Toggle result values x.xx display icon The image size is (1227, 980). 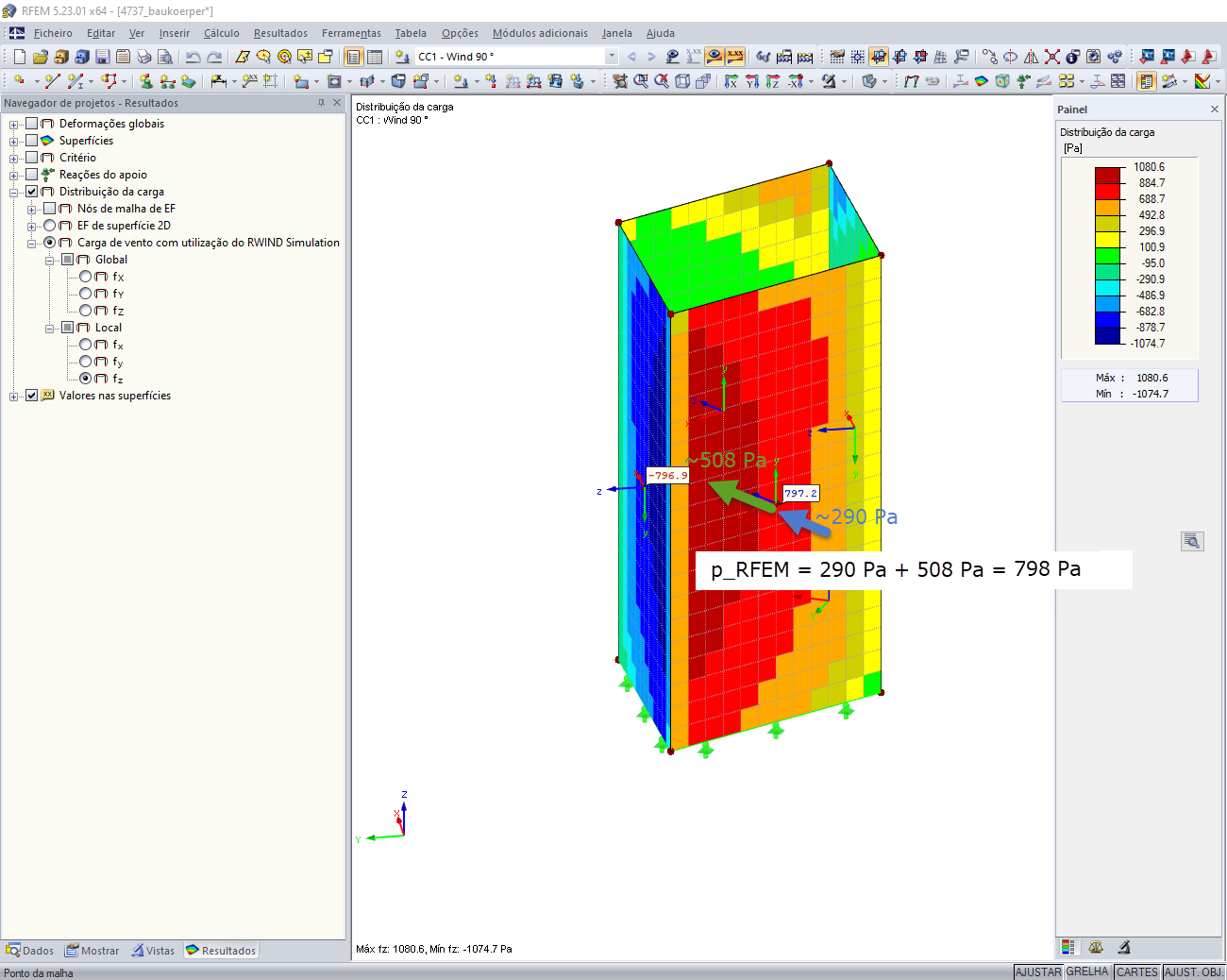coord(735,57)
